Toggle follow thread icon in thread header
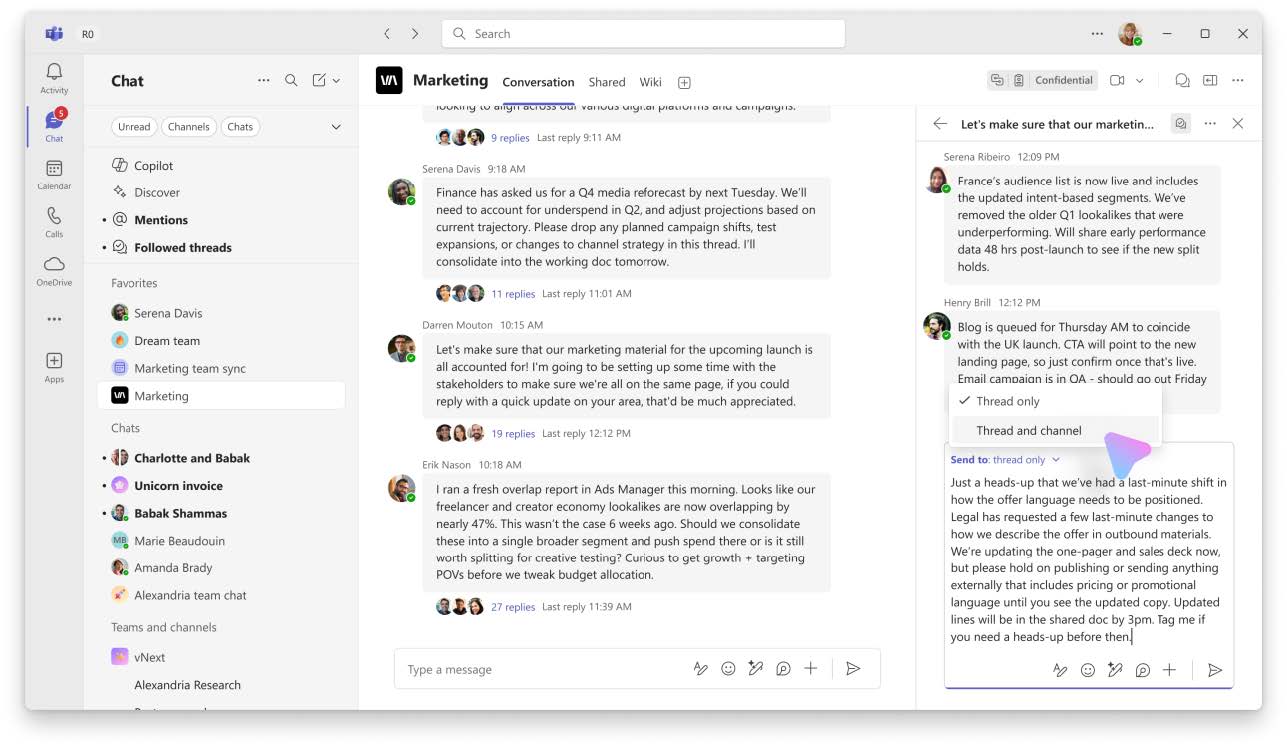The height and width of the screenshot is (747, 1287). pyautogui.click(x=1181, y=124)
